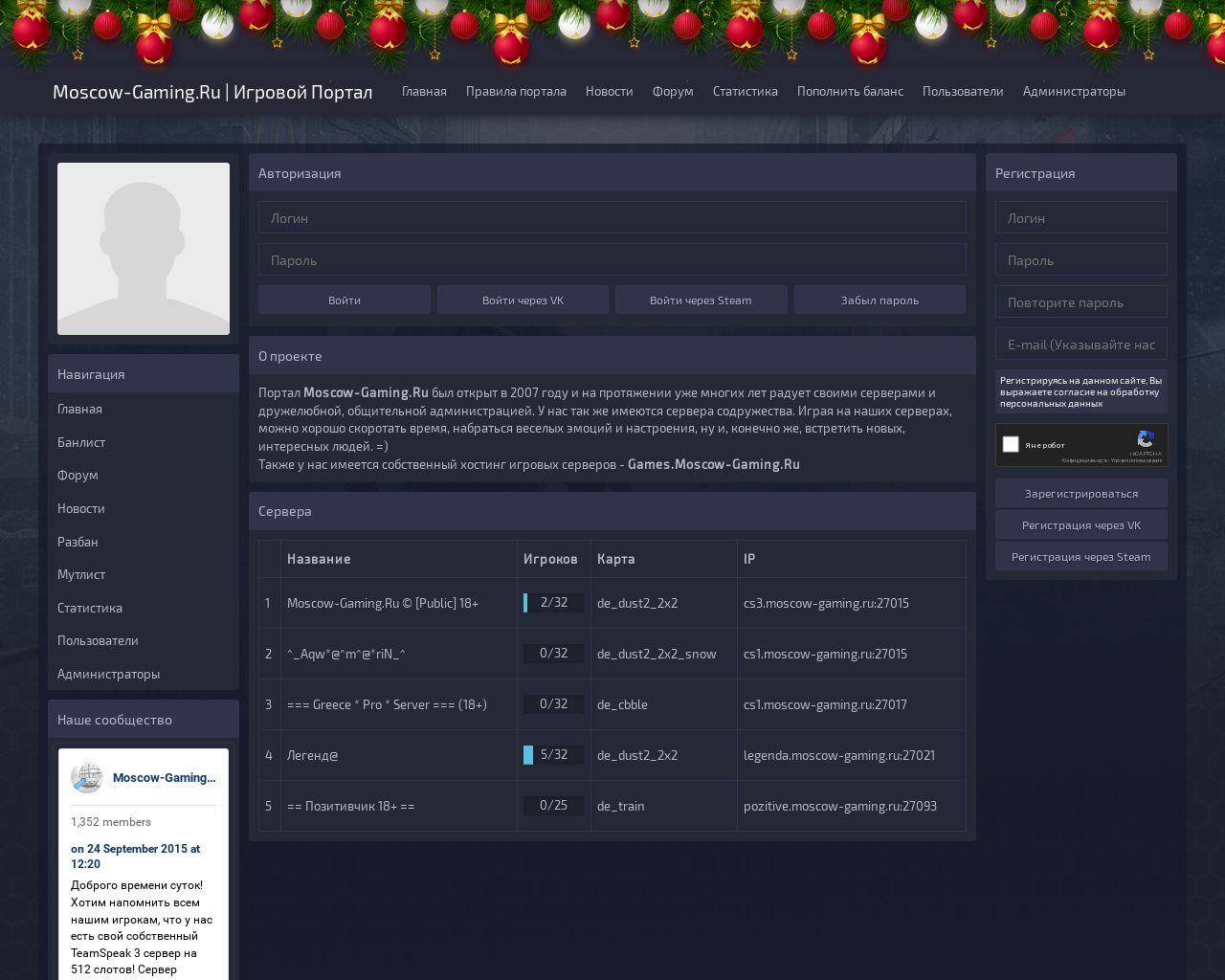This screenshot has width=1225, height=980.
Task: Click the Карта column header
Action: [x=616, y=559]
